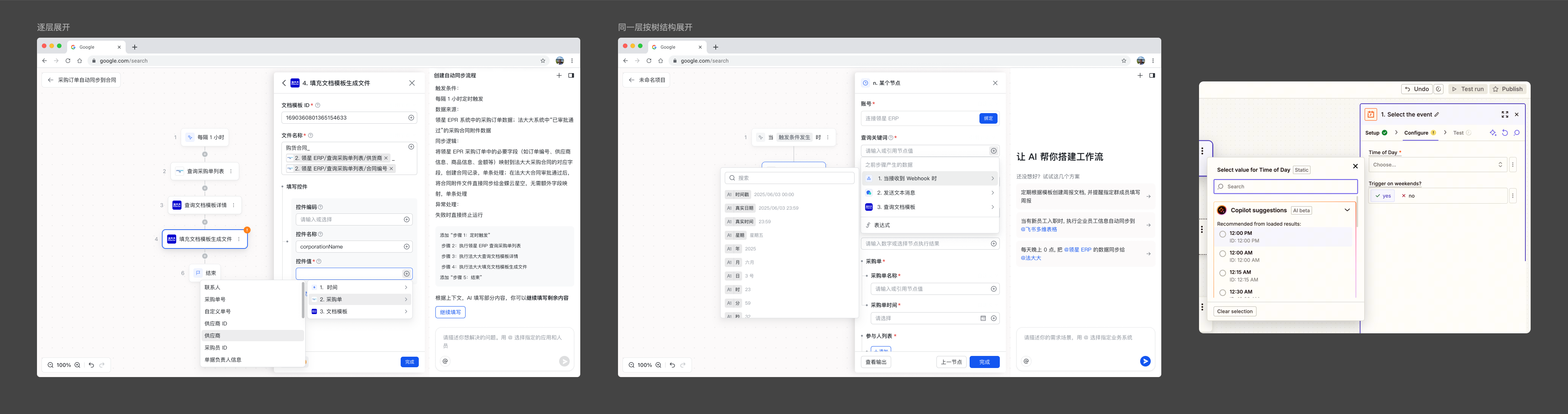
Task: Click blue send arrow in 未命名项目 chat
Action: pyautogui.click(x=1145, y=361)
